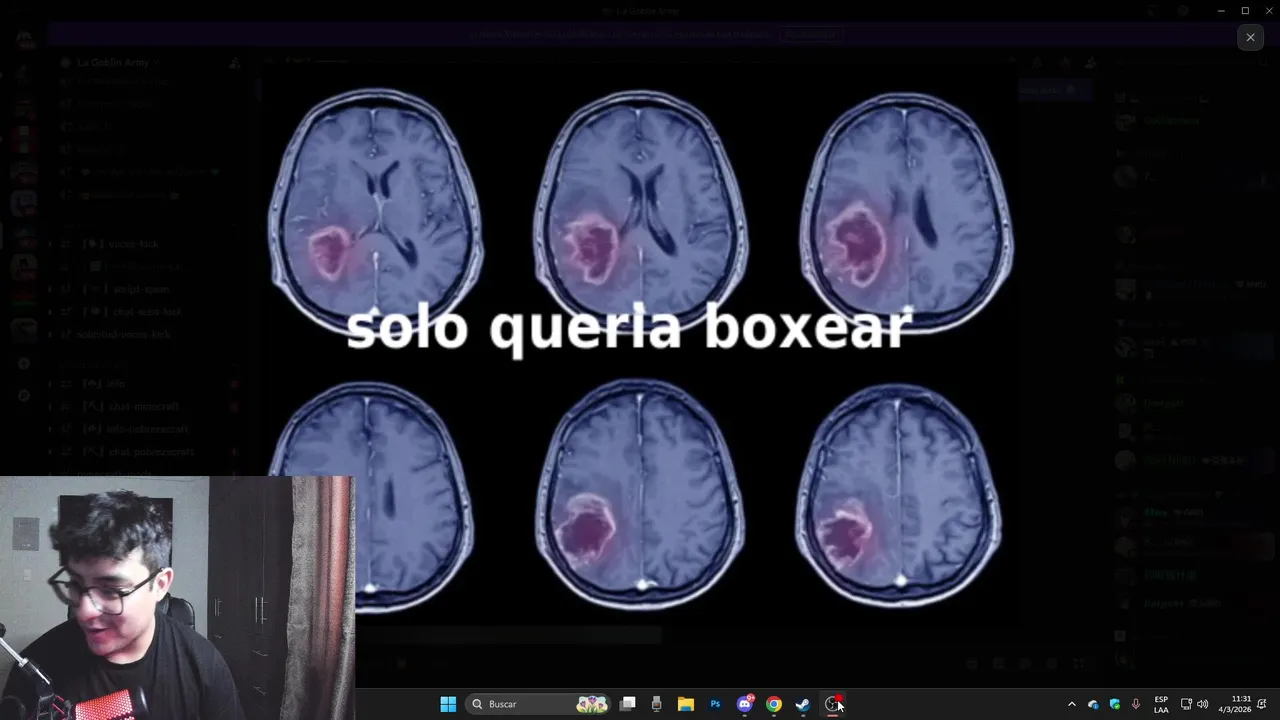Viewport: 1280px width, 720px height.
Task: Open network settings from the tray
Action: 1186,704
